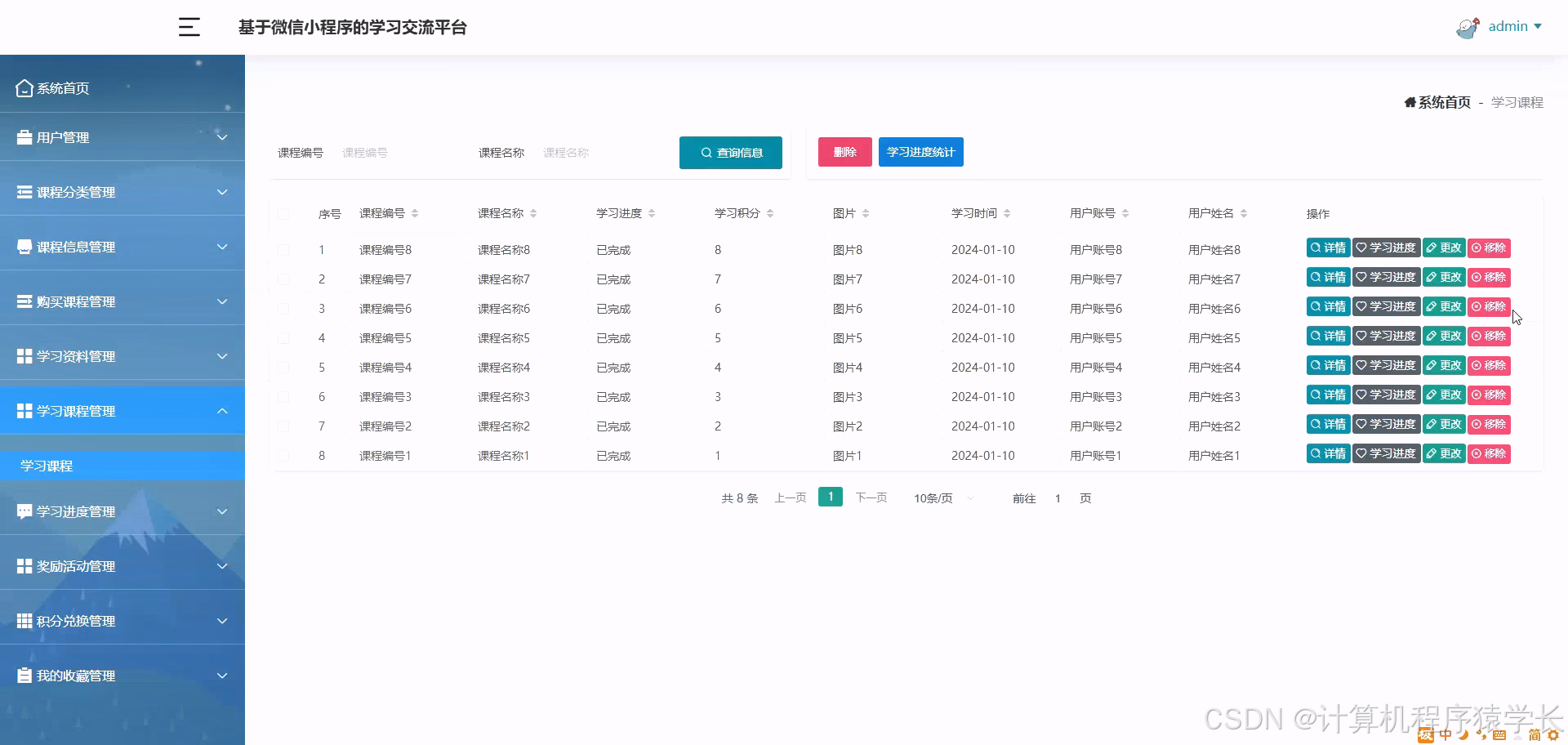The width and height of the screenshot is (1568, 745).
Task: Click the admin avatar icon at top right
Action: point(1467,26)
